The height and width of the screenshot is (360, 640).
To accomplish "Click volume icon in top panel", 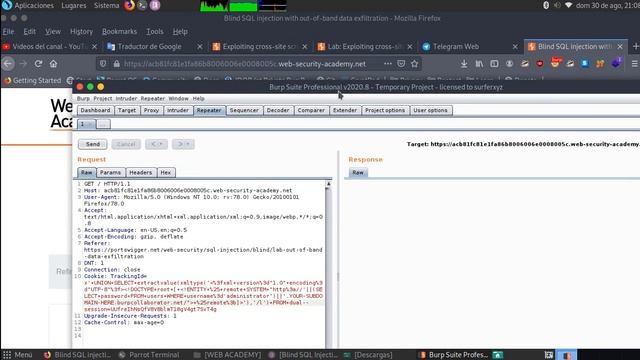I will click(x=557, y=5).
